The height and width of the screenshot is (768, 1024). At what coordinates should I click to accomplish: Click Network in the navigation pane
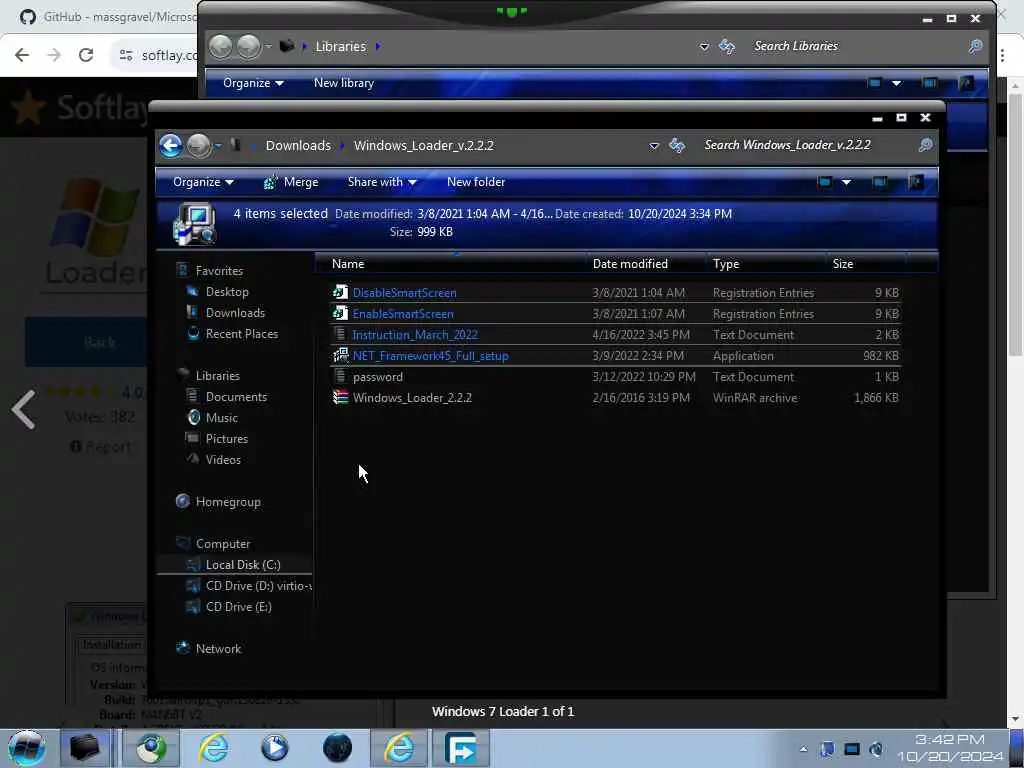coord(218,648)
